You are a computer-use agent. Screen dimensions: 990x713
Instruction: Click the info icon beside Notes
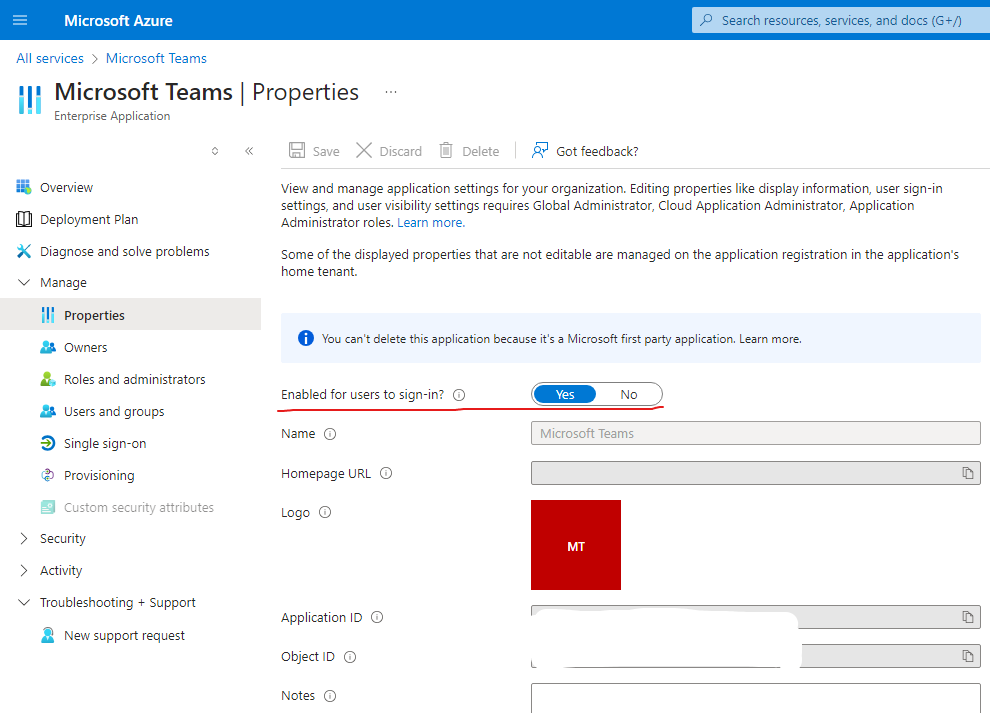tap(330, 696)
